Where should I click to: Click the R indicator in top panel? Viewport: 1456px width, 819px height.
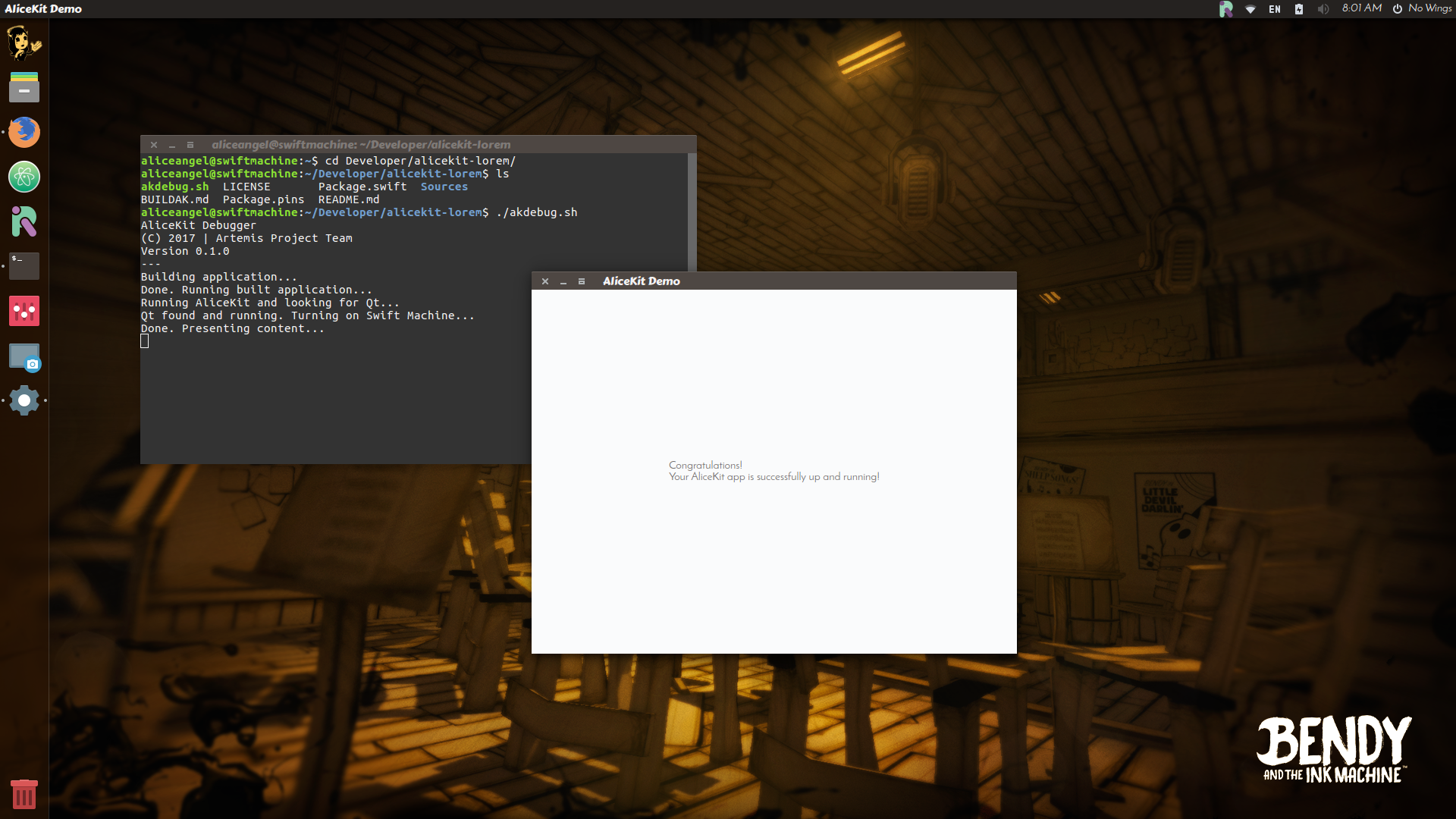click(x=1225, y=9)
